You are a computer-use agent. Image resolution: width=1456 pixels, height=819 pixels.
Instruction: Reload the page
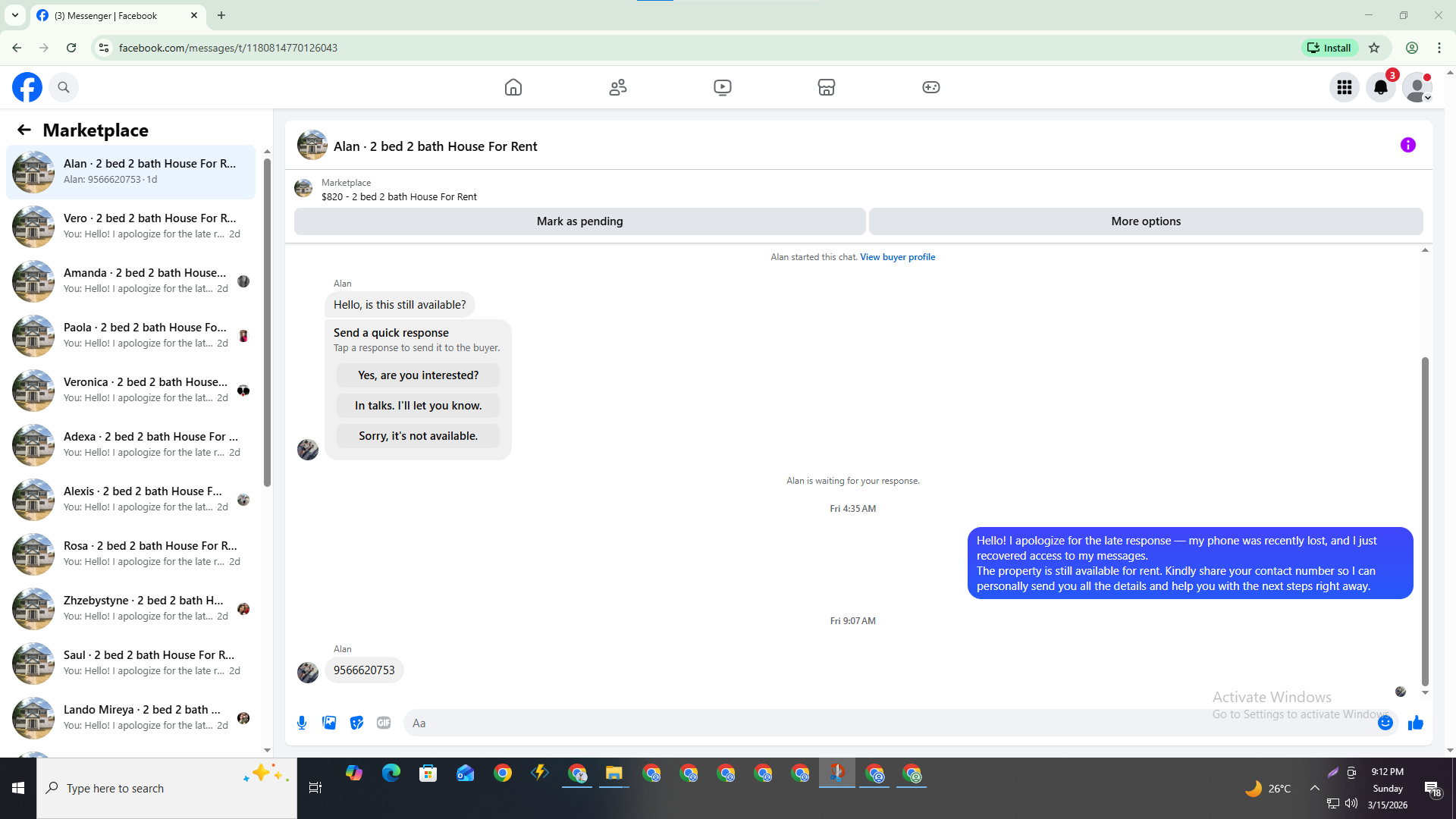point(71,48)
